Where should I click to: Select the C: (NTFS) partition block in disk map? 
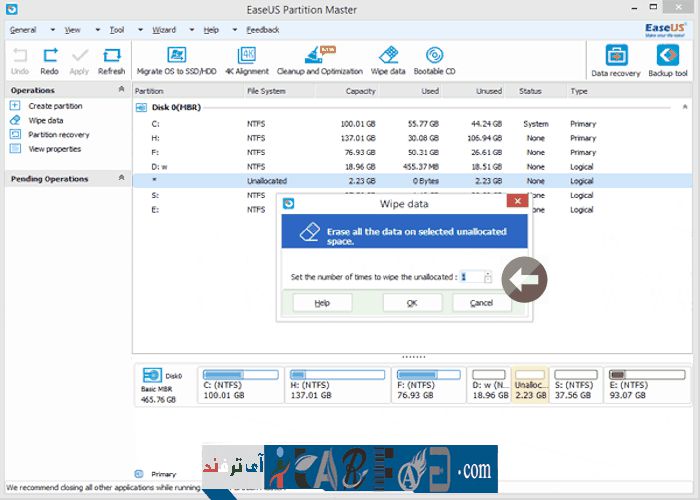[240, 383]
